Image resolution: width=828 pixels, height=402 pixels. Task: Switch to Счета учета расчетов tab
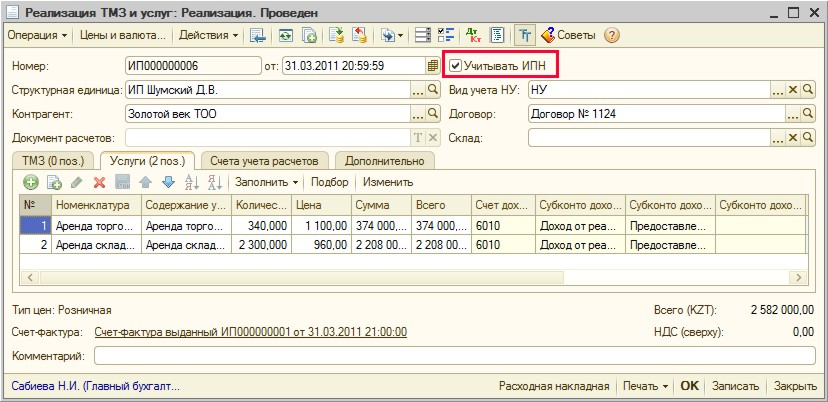(x=265, y=160)
